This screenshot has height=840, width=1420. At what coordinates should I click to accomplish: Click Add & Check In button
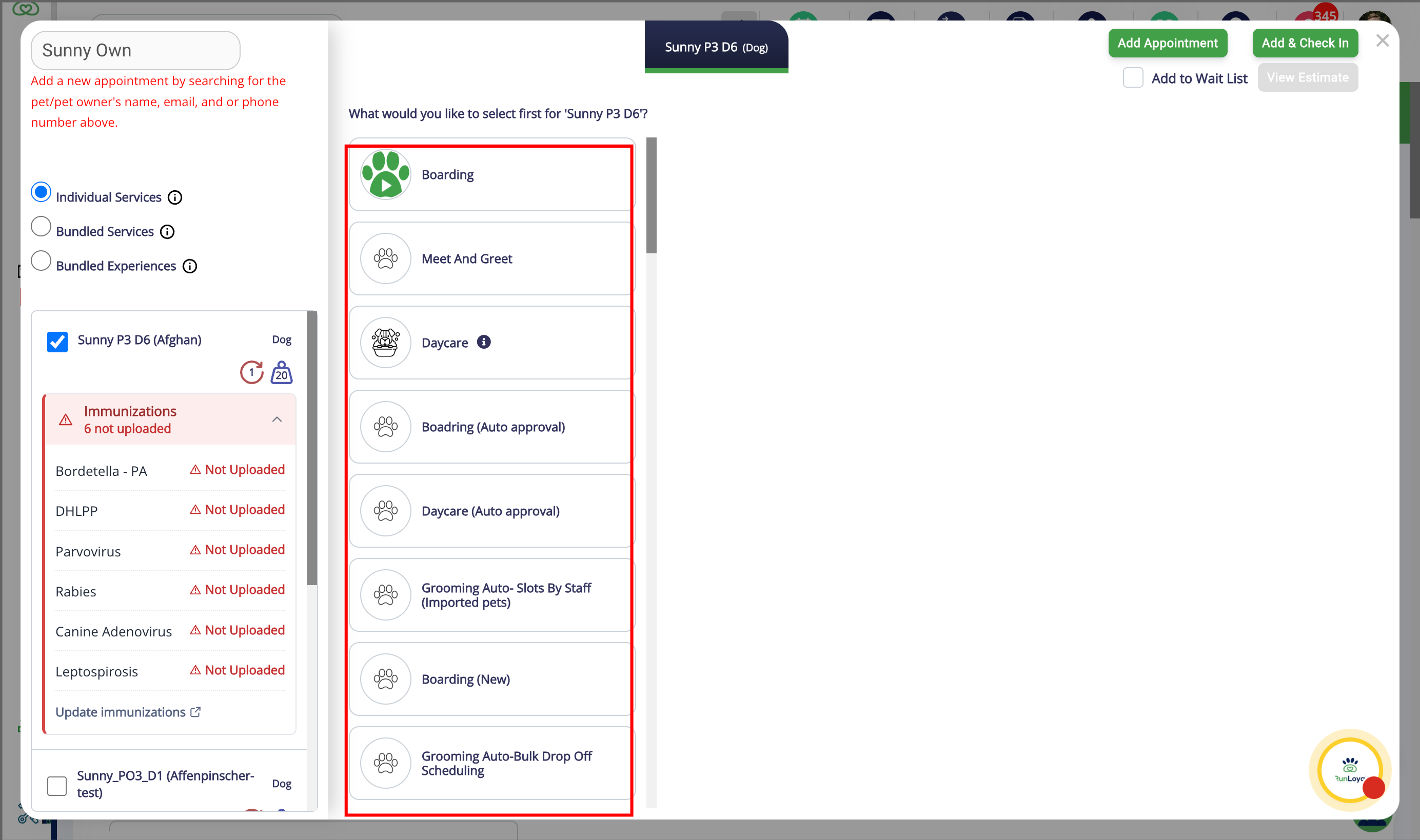click(1305, 43)
